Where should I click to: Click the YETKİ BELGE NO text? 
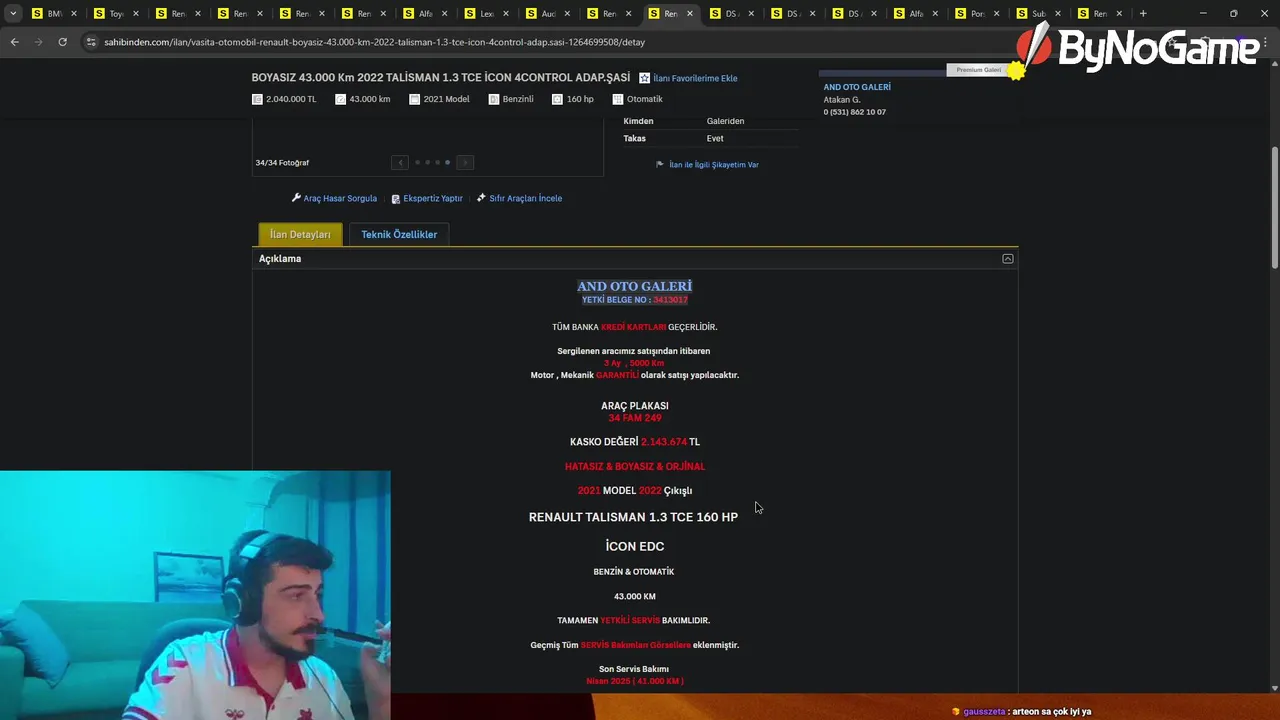(x=635, y=300)
